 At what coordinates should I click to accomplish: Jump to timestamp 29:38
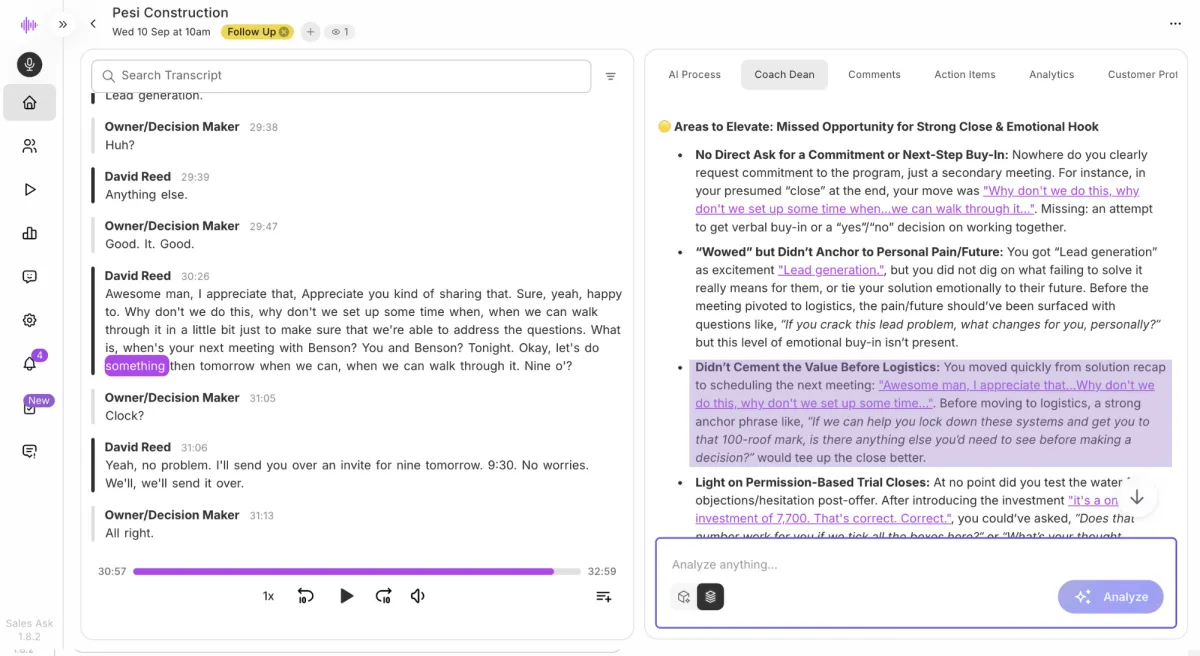pyautogui.click(x=263, y=127)
